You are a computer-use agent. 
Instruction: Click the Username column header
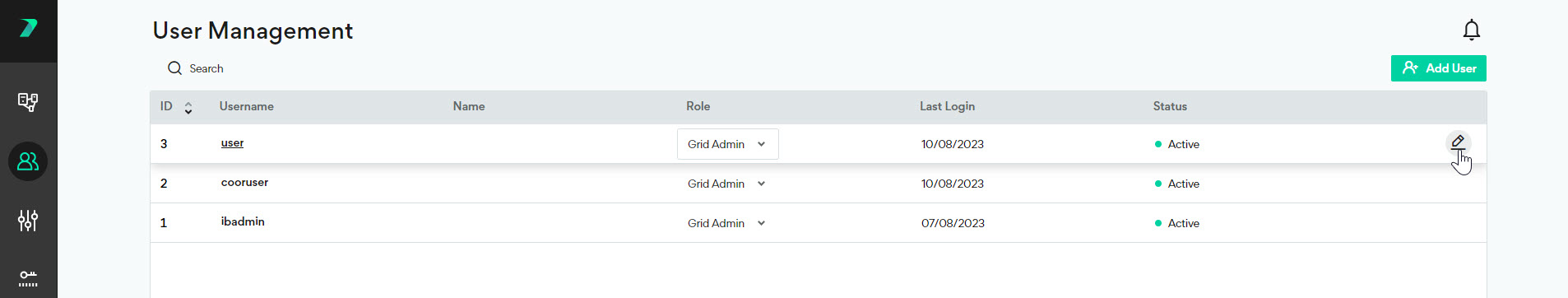(247, 106)
